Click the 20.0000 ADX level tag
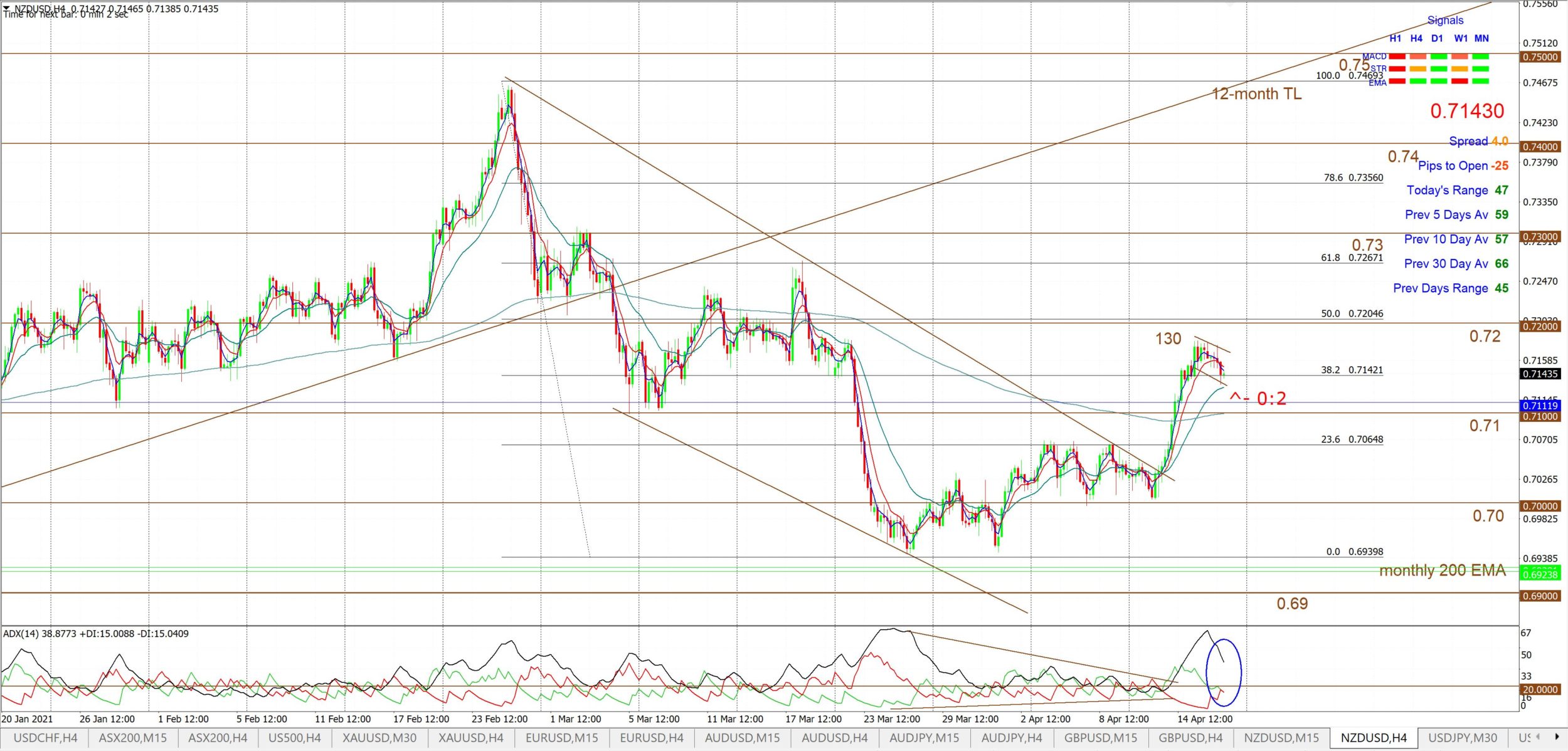Screen dimensions: 1568x751 point(1540,690)
